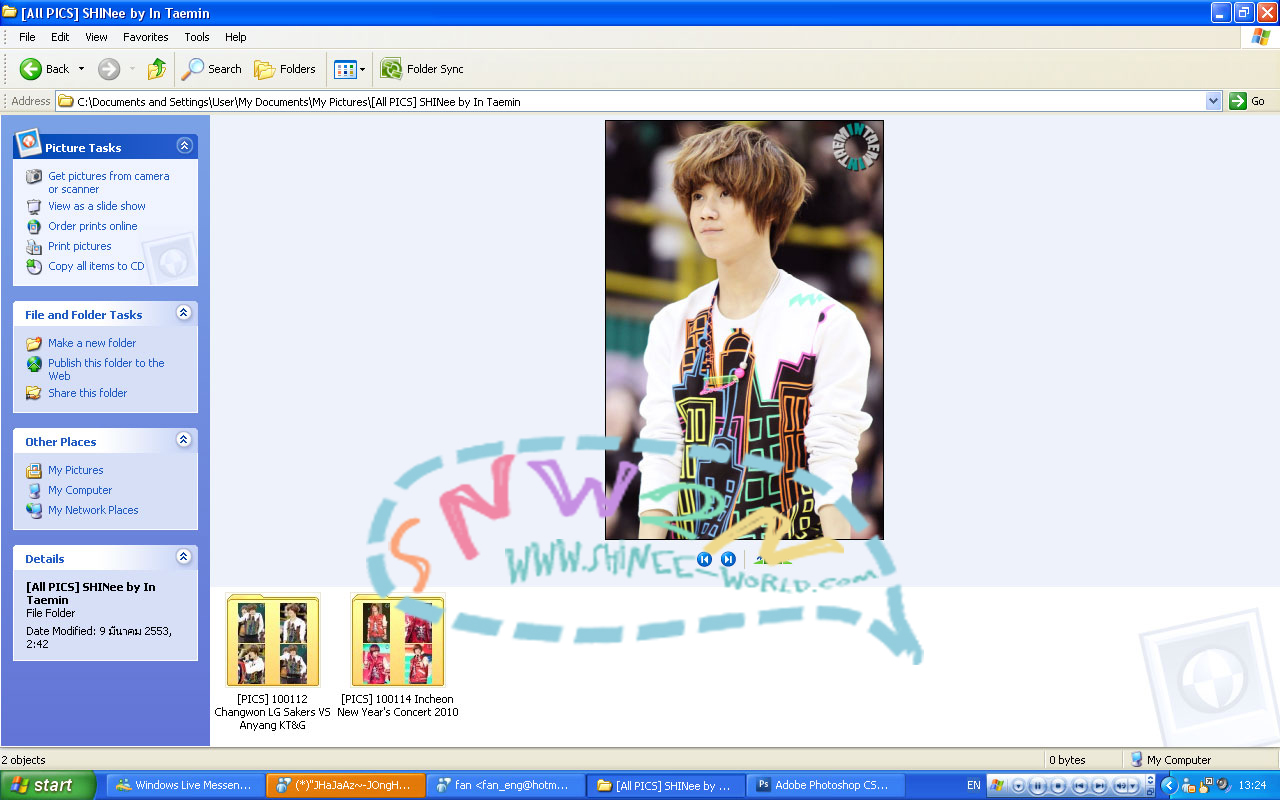Expand hidden system tray icons
Image resolution: width=1280 pixels, height=800 pixels.
pos(1168,786)
